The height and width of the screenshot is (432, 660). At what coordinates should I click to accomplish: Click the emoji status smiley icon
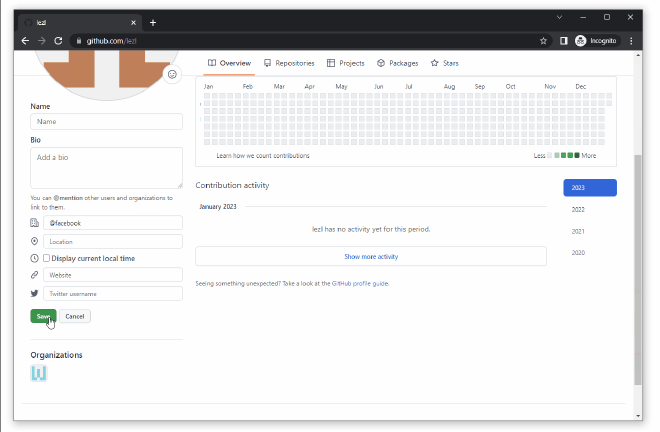(172, 74)
